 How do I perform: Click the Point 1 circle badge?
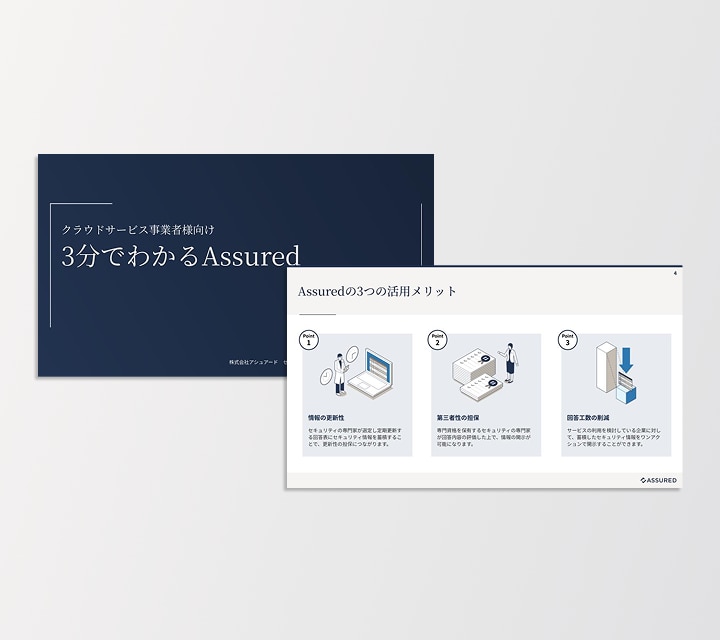[309, 340]
